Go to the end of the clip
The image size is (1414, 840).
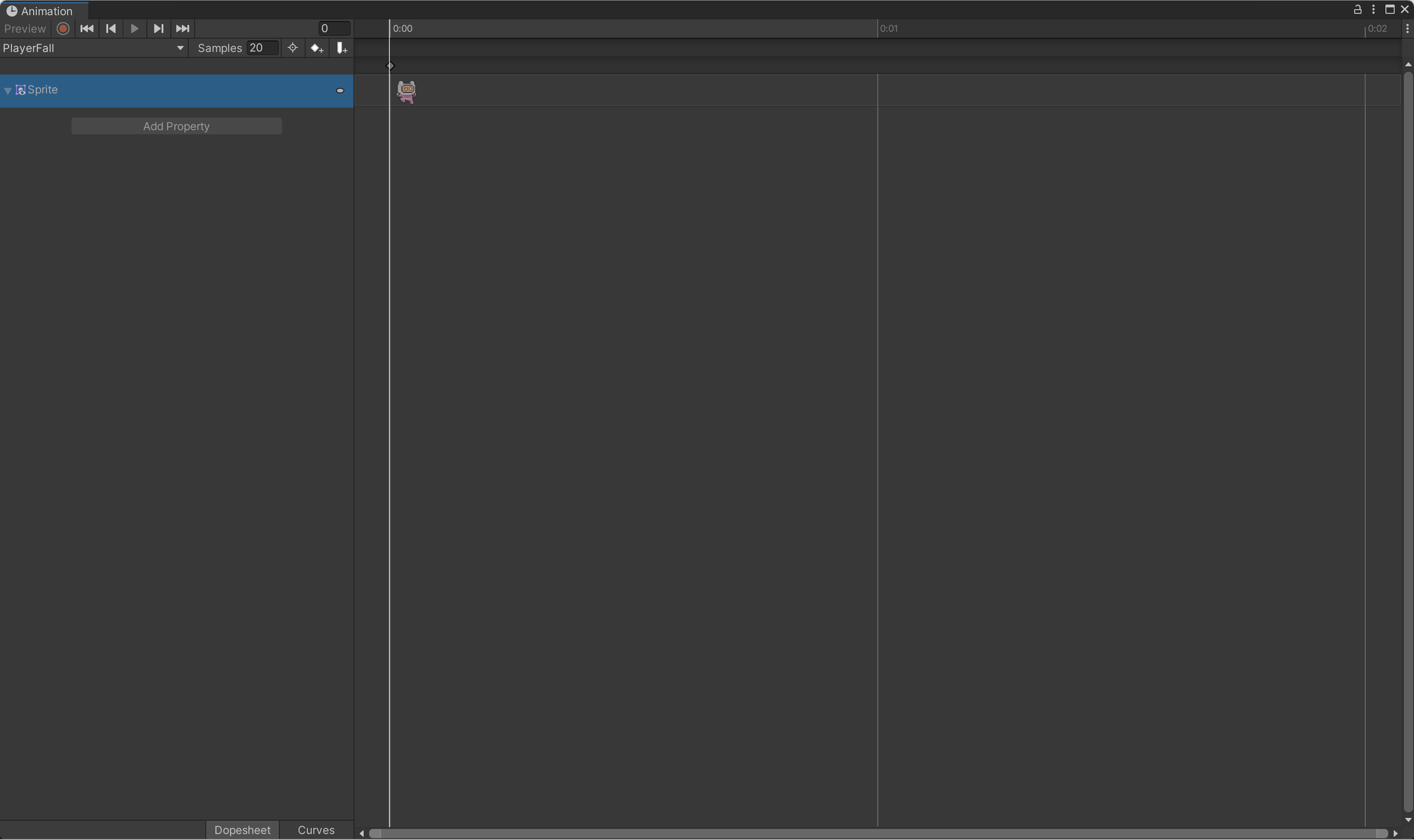coord(182,28)
